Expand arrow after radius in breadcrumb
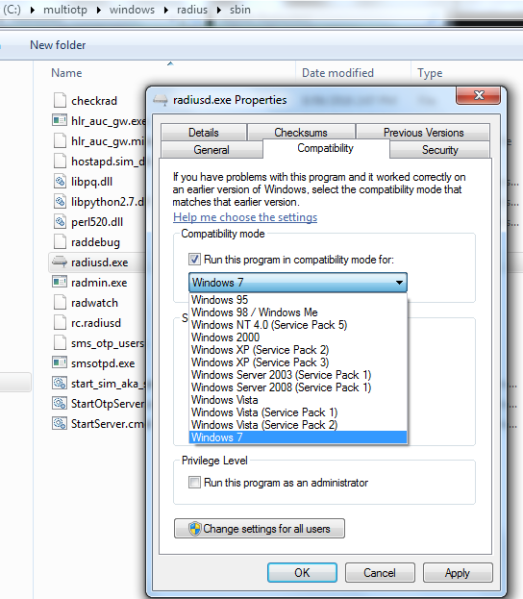 [x=219, y=10]
